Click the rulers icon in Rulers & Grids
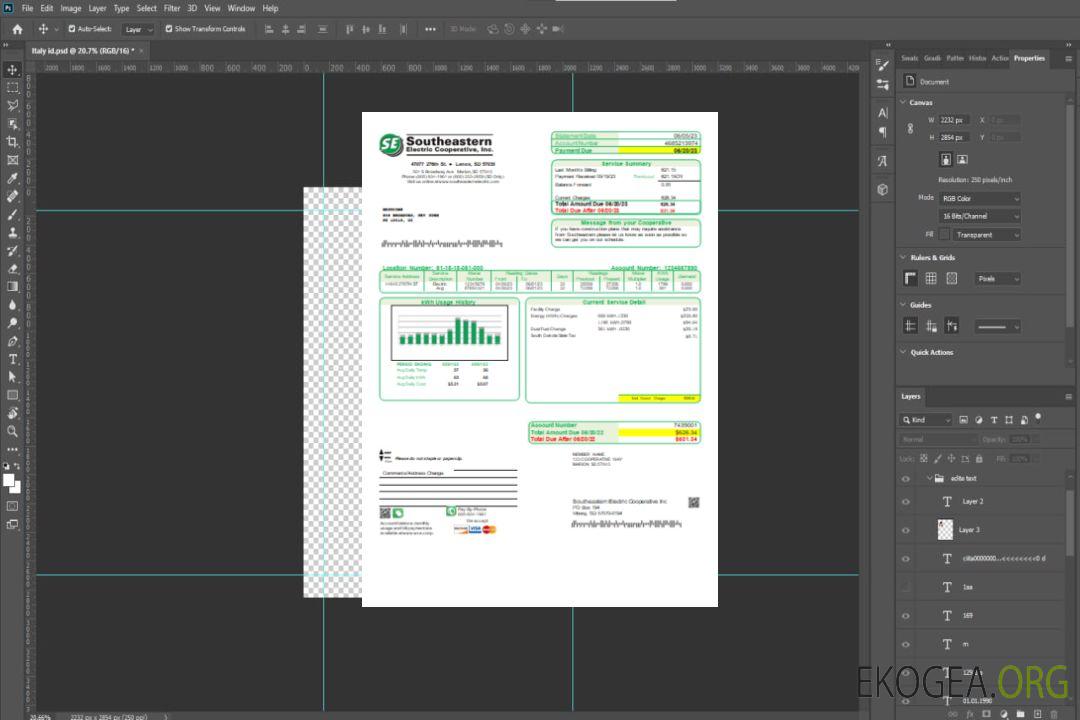 911,279
